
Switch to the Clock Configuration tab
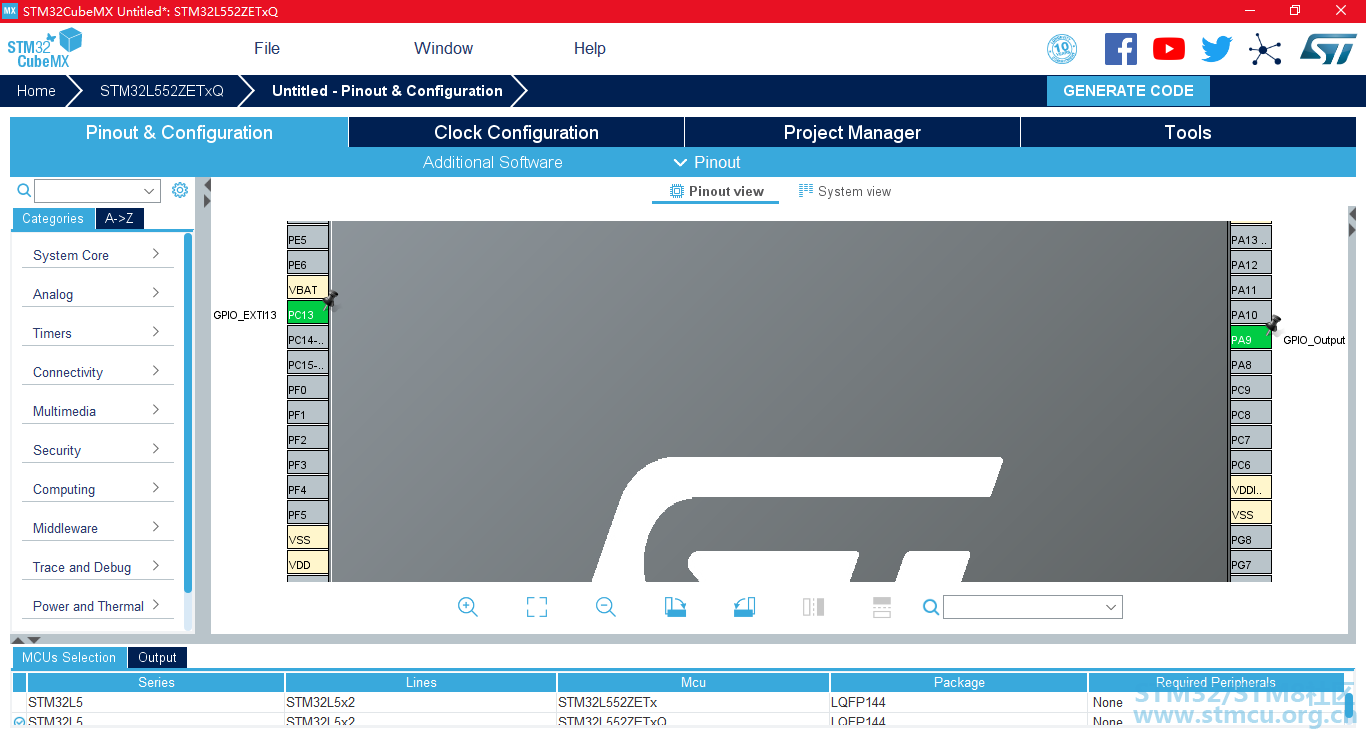click(x=516, y=132)
